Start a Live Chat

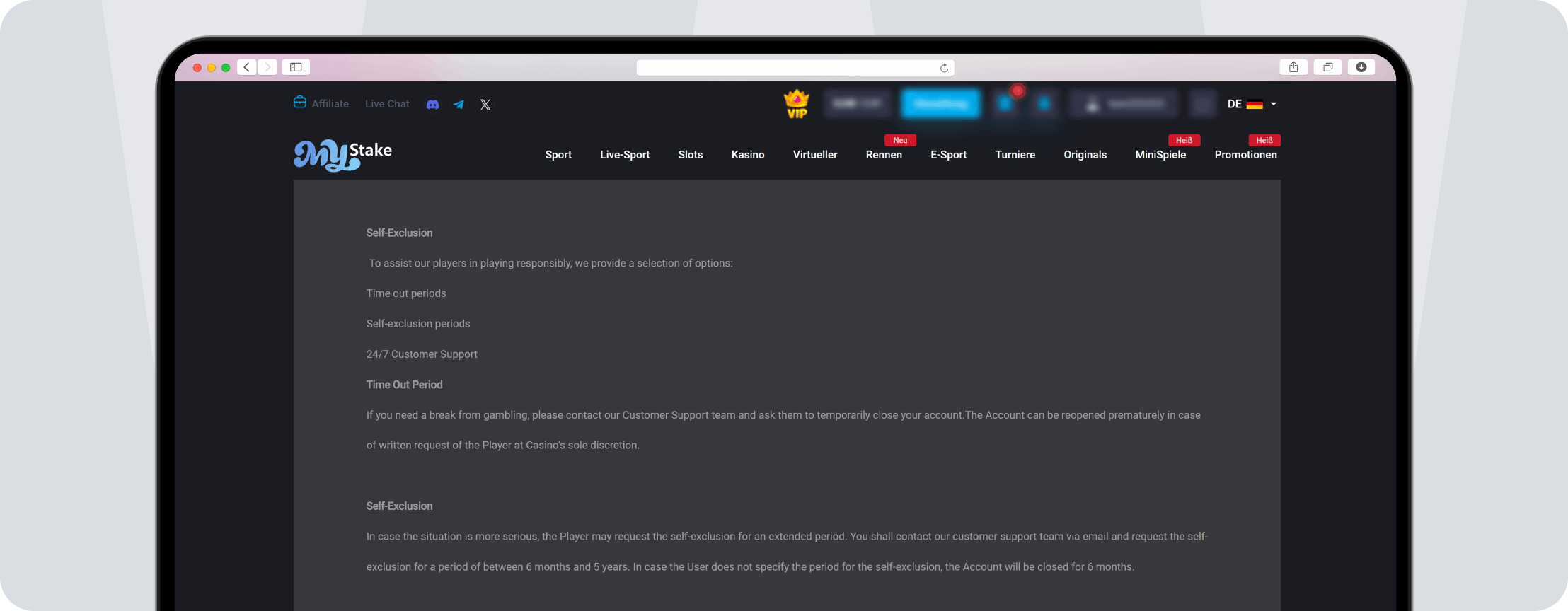point(387,104)
